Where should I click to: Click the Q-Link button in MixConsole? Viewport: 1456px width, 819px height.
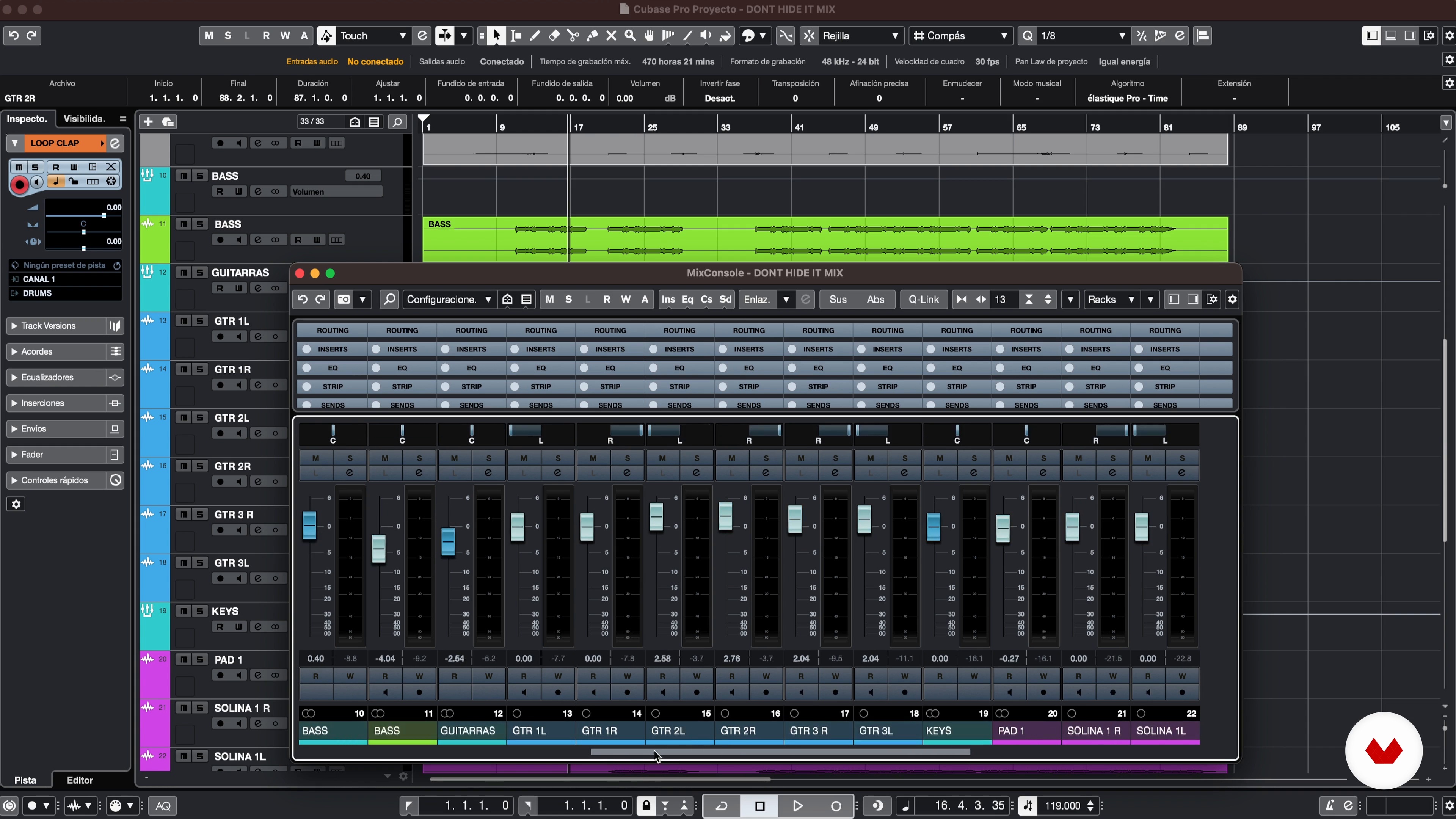pos(924,300)
